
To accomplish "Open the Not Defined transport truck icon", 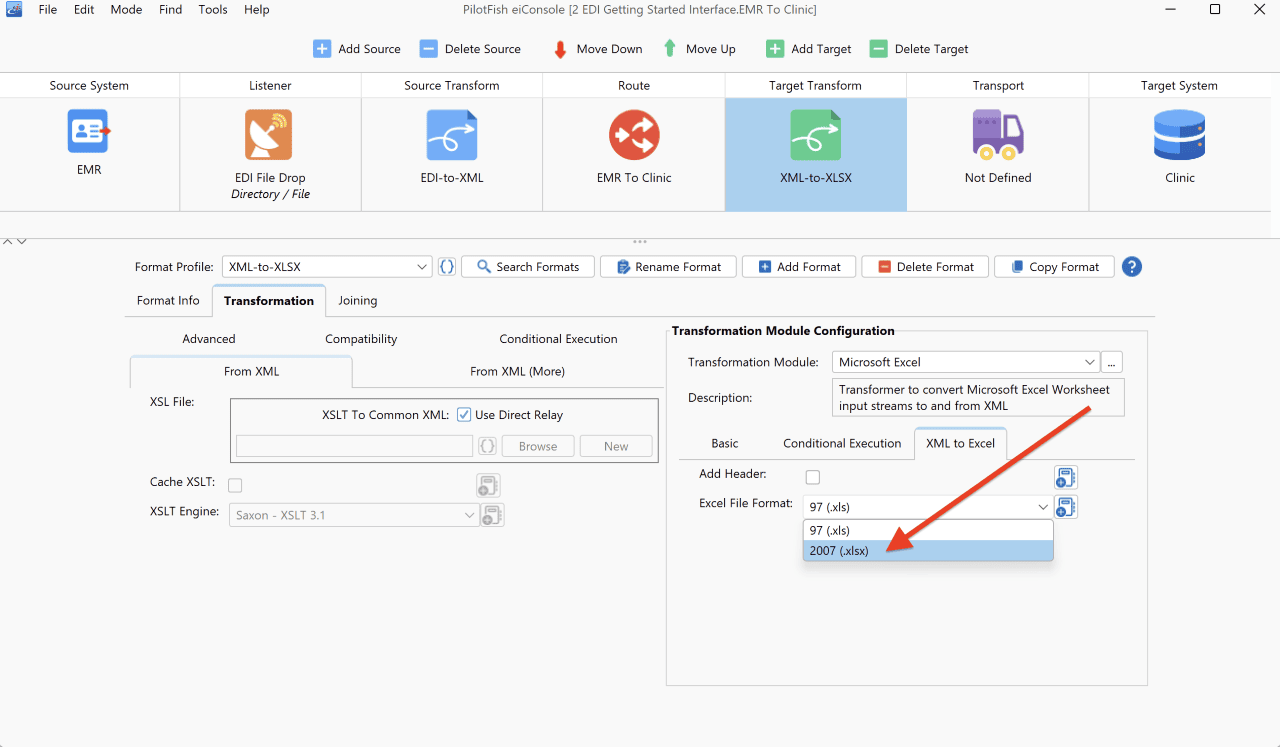I will click(998, 135).
